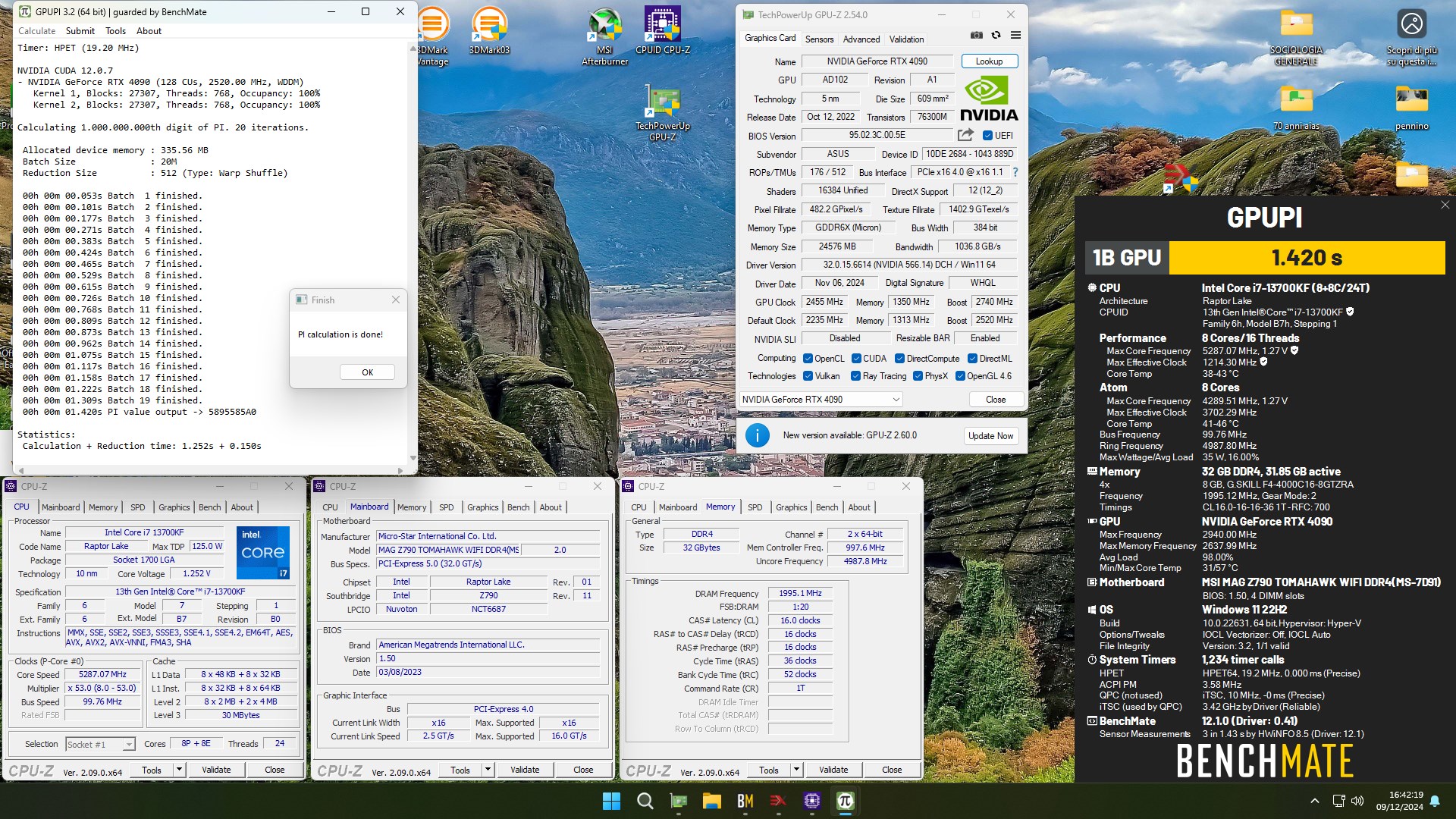Toggle the OpenCL checkbox
Image resolution: width=1456 pixels, height=819 pixels.
click(808, 359)
